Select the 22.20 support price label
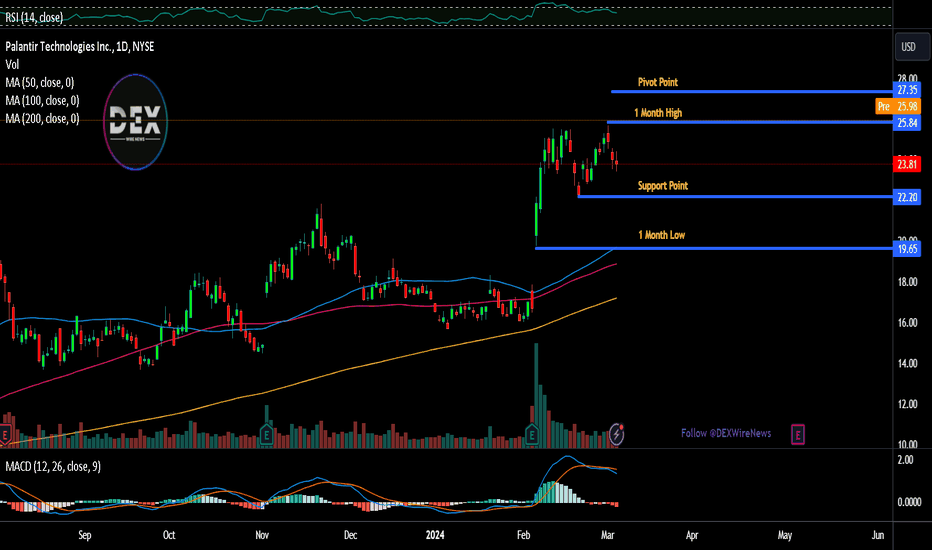 tap(907, 197)
